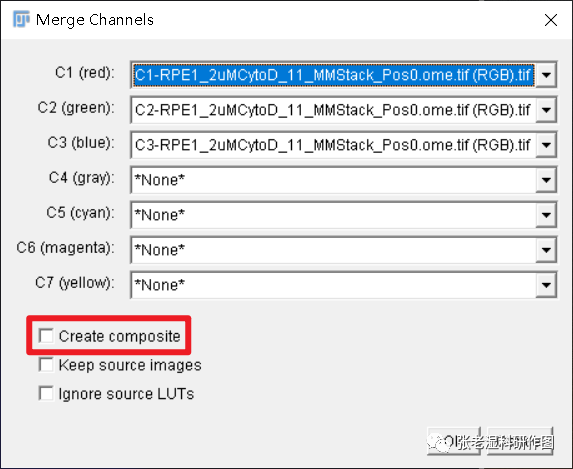The height and width of the screenshot is (469, 573).
Task: Expand the C2 (green) channel dropdown arrow
Action: tap(546, 110)
